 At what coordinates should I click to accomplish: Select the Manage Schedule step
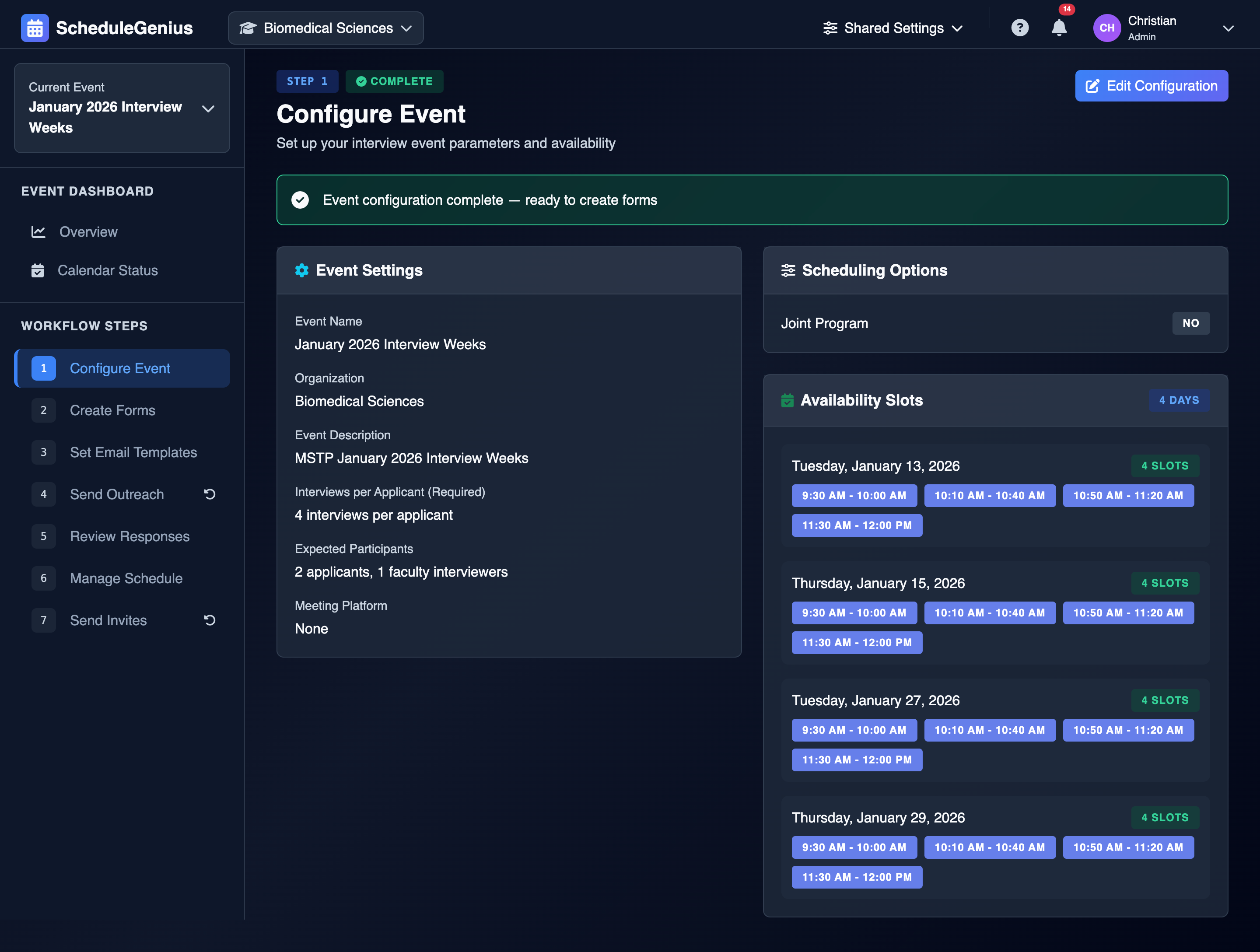pos(126,578)
